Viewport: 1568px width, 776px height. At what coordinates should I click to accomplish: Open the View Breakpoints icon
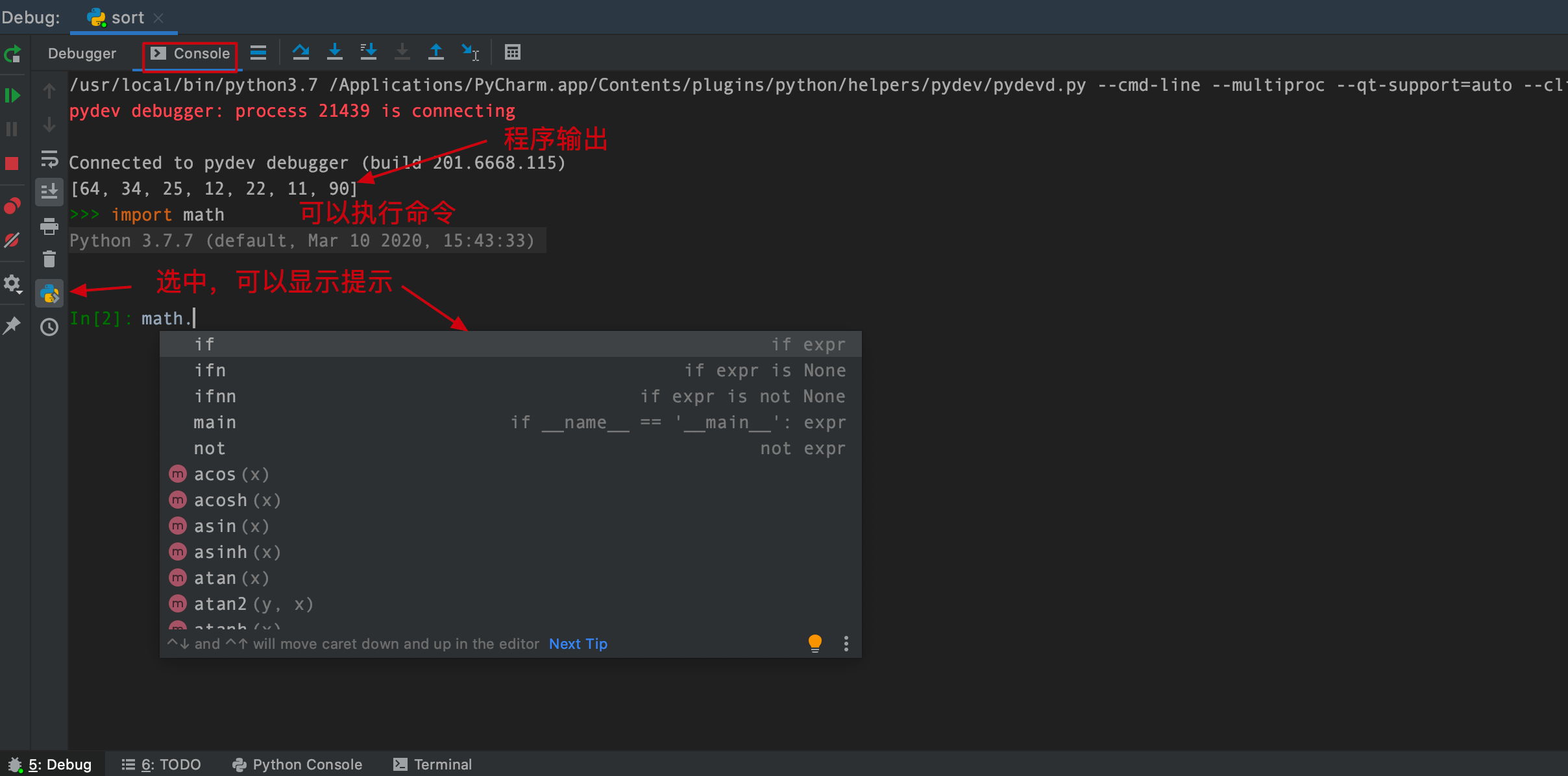pyautogui.click(x=12, y=206)
